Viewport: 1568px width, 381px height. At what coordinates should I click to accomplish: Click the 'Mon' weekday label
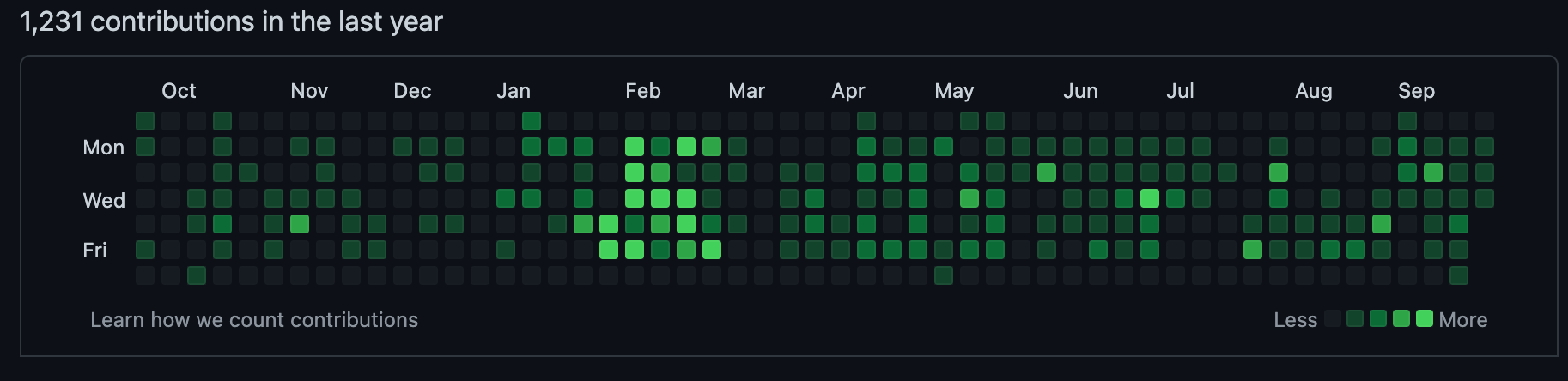pos(104,148)
